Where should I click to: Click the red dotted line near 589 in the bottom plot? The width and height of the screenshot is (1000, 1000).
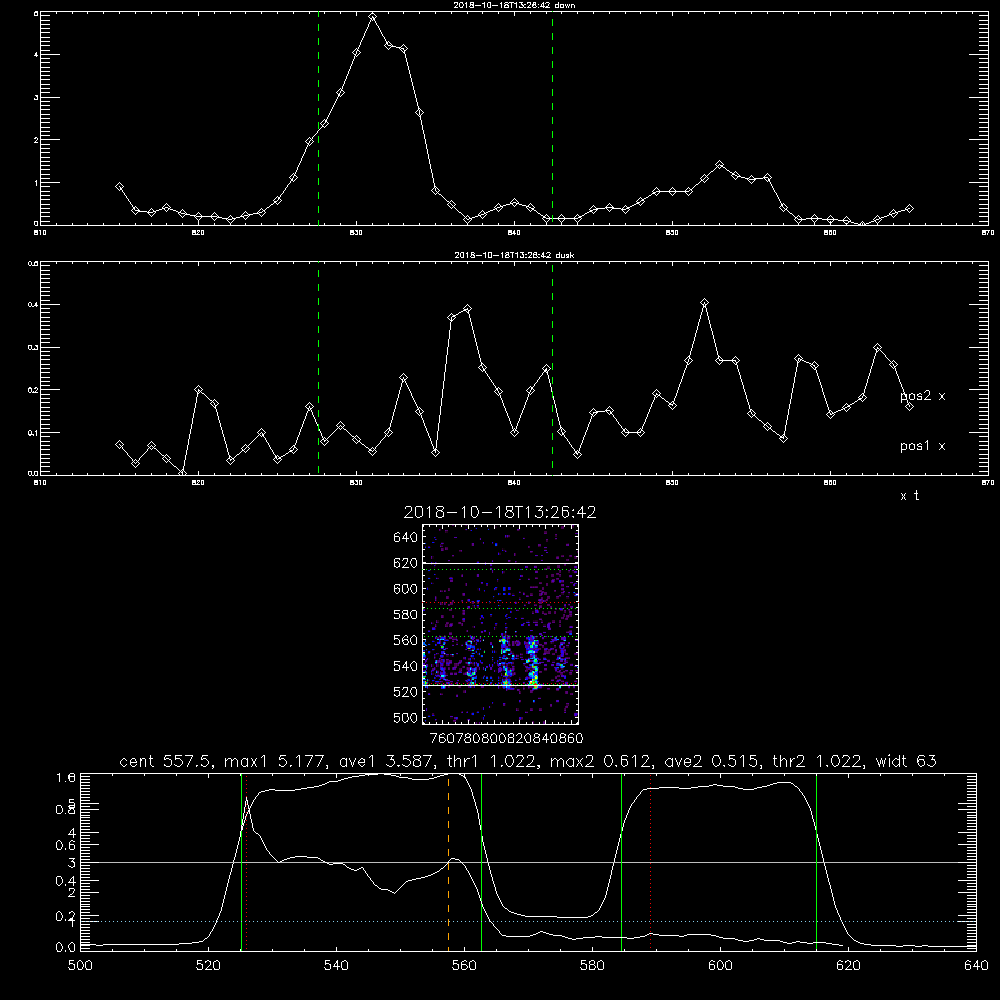click(651, 862)
